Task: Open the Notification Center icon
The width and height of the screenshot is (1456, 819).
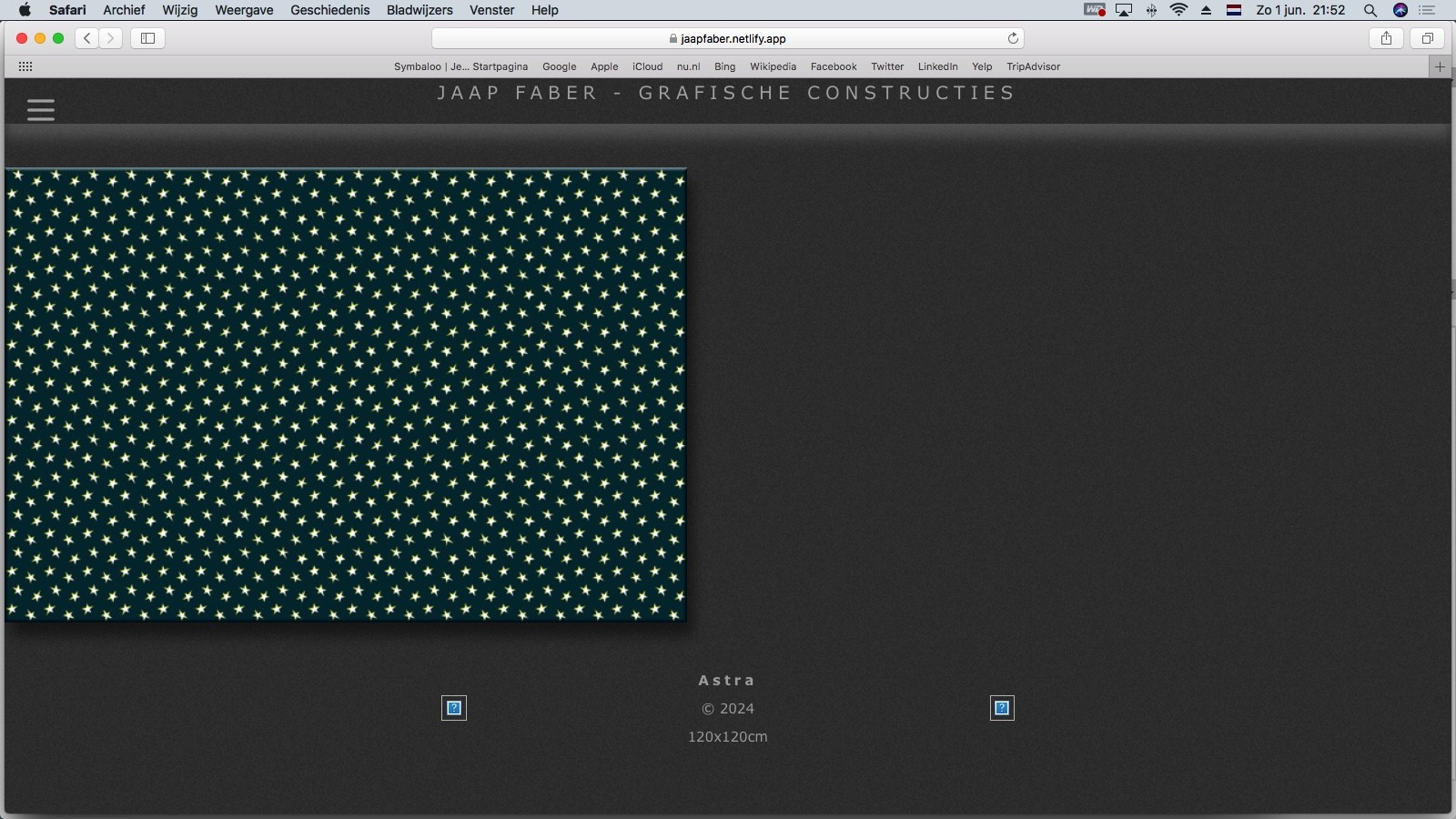Action: 1427,10
